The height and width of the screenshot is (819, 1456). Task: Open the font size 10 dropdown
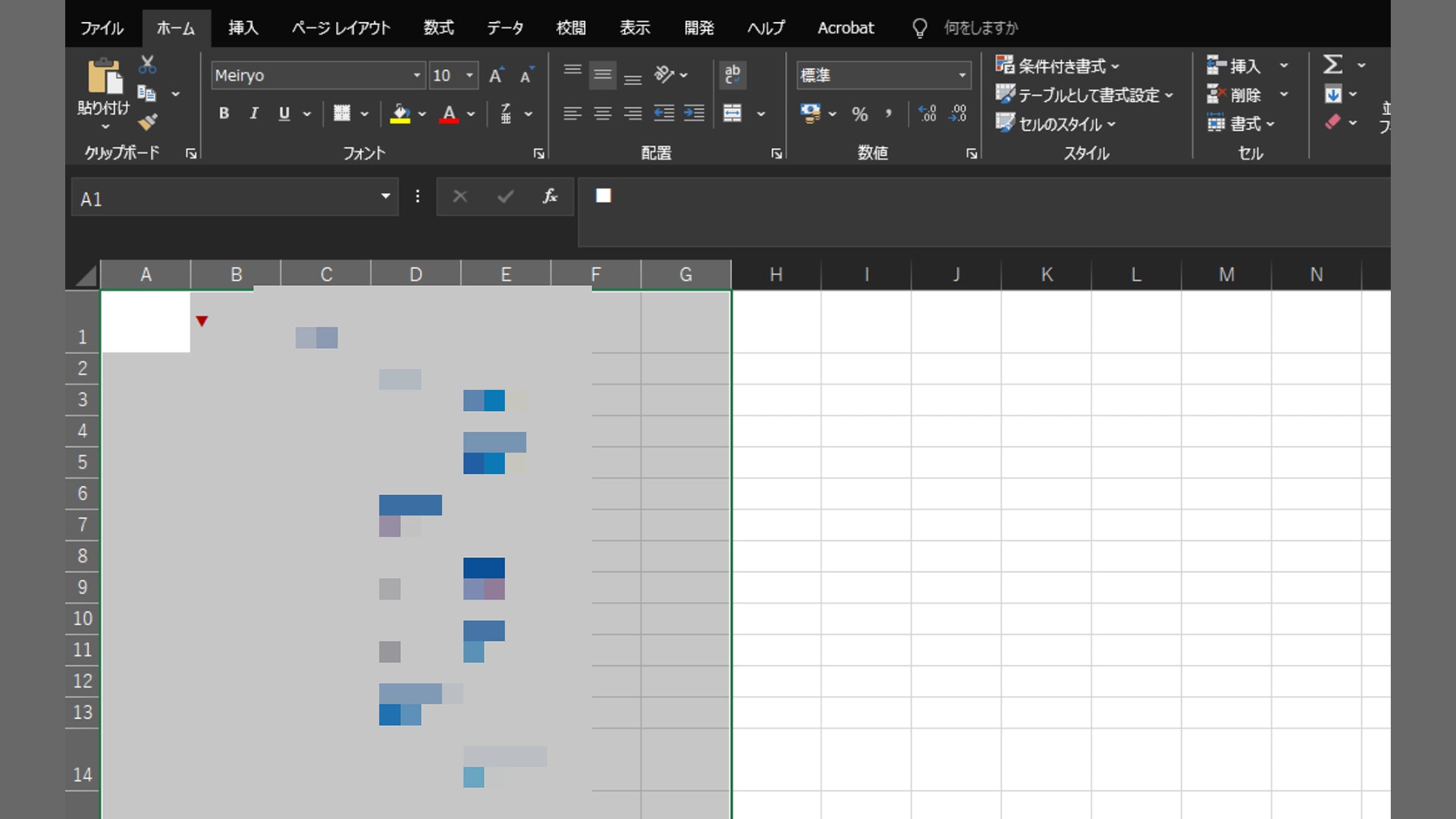[469, 75]
